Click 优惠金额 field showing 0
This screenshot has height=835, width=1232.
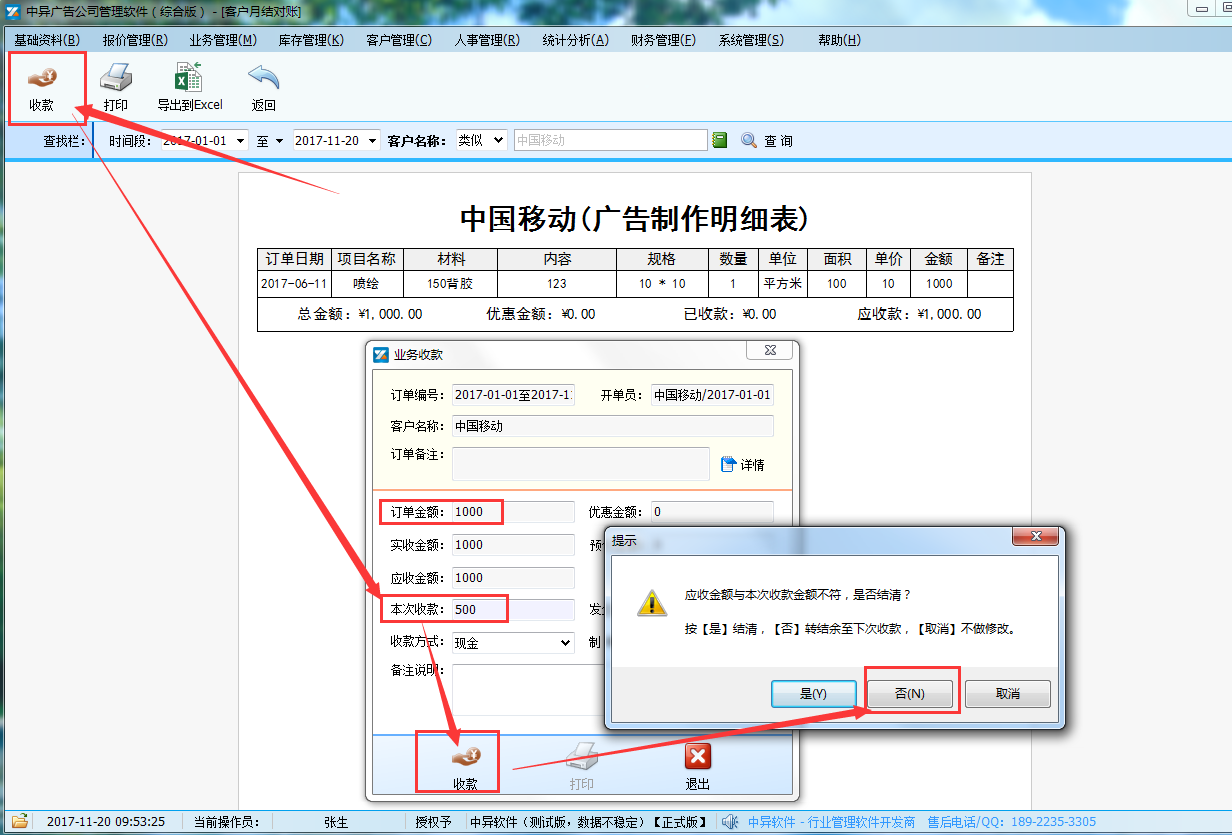pos(712,511)
